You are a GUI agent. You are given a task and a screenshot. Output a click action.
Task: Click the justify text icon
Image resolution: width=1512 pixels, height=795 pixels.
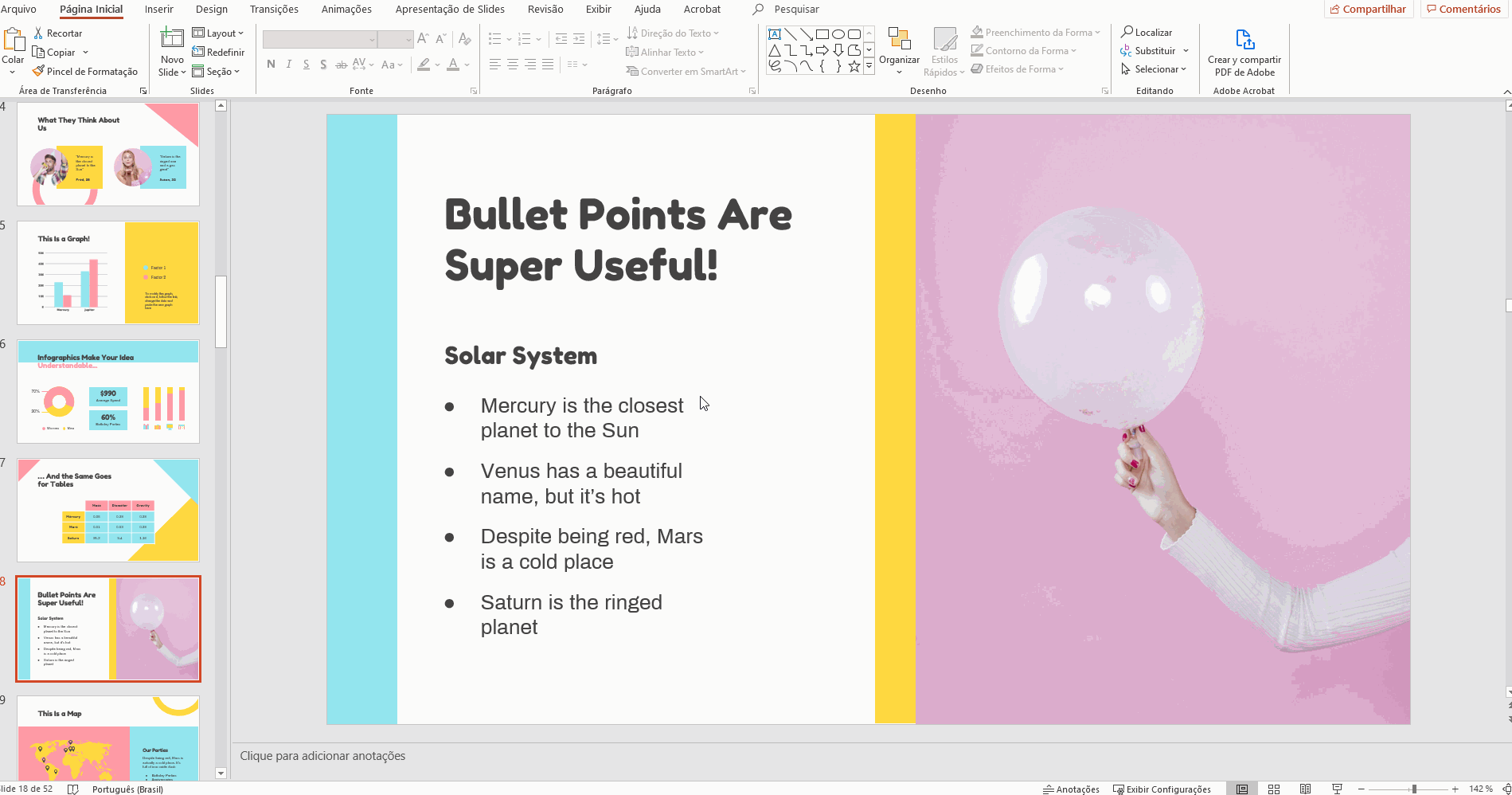pyautogui.click(x=548, y=65)
